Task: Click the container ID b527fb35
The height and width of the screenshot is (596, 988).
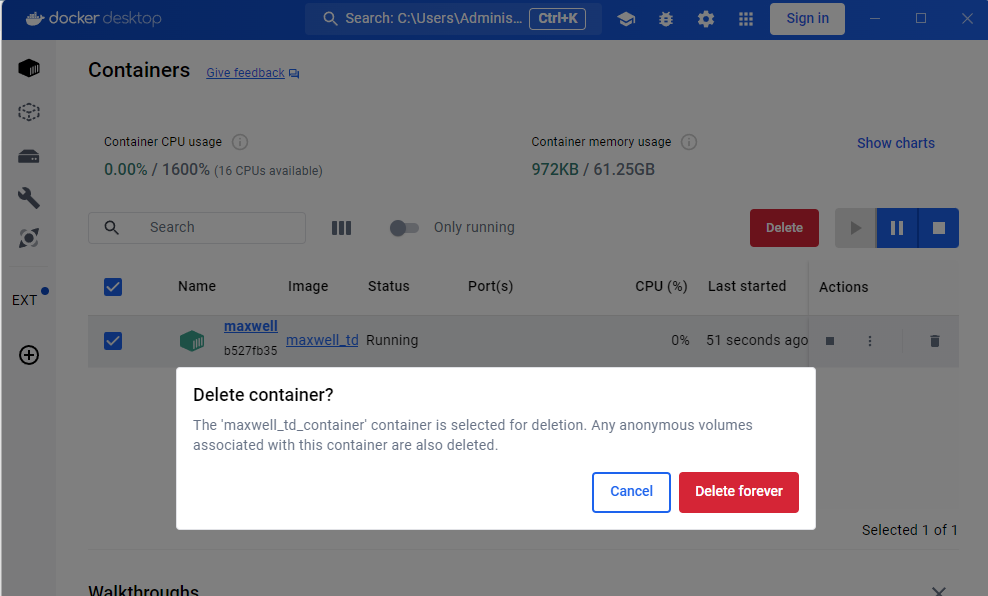Action: (250, 351)
